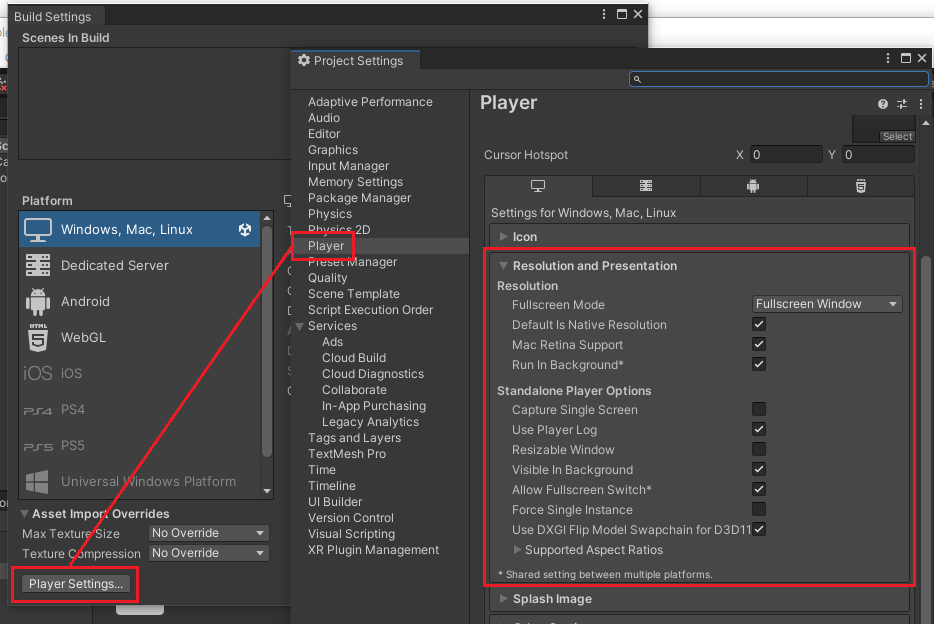Open Script Execution Order category
Viewport: 934px width, 624px height.
coord(371,310)
